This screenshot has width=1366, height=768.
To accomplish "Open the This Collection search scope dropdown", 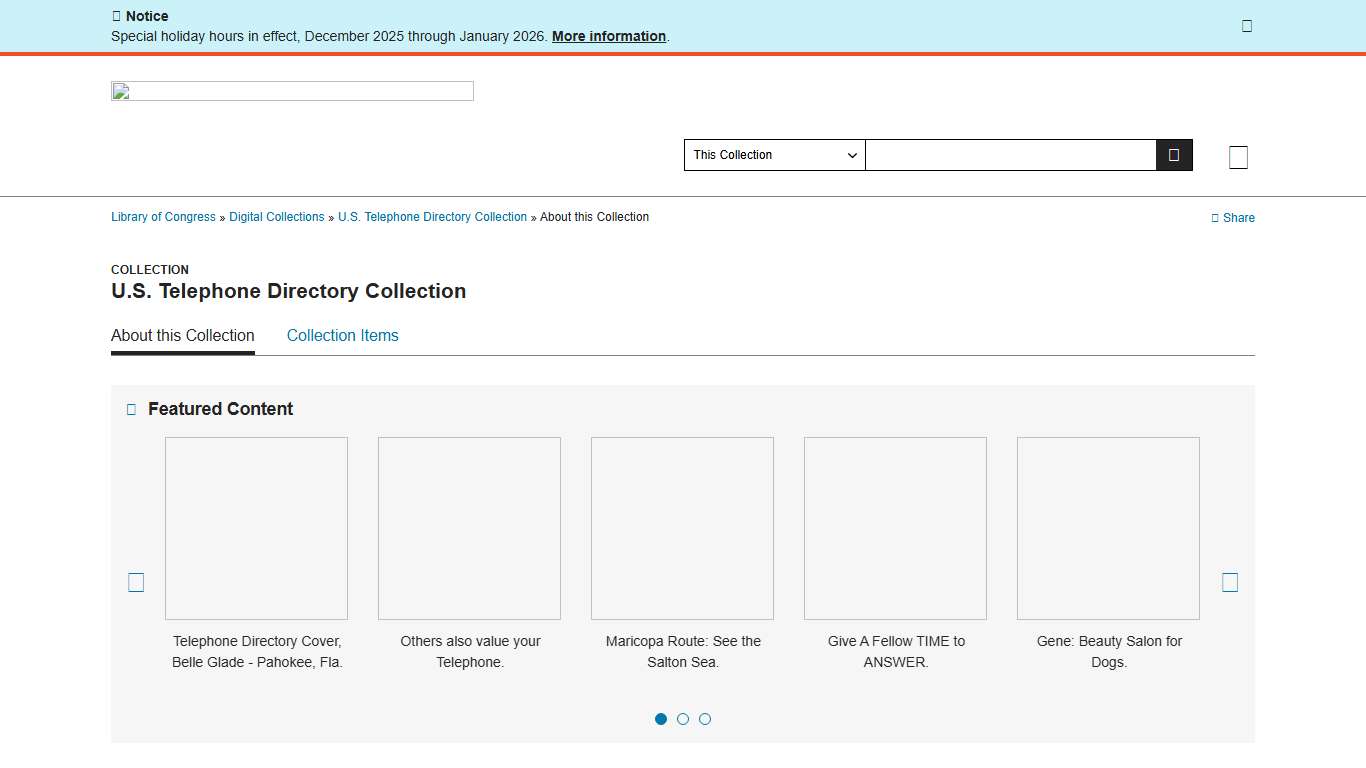I will pyautogui.click(x=774, y=154).
